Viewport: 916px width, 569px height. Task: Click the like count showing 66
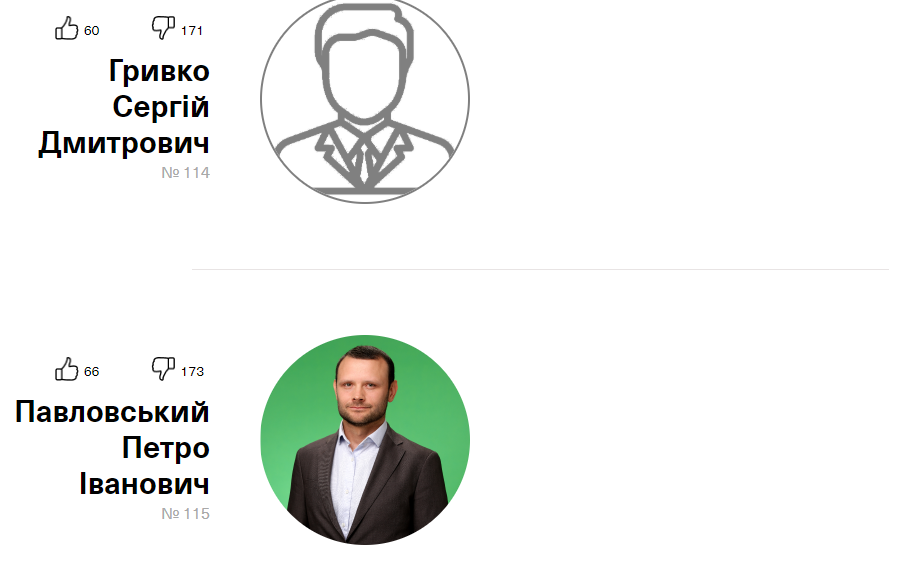click(92, 372)
